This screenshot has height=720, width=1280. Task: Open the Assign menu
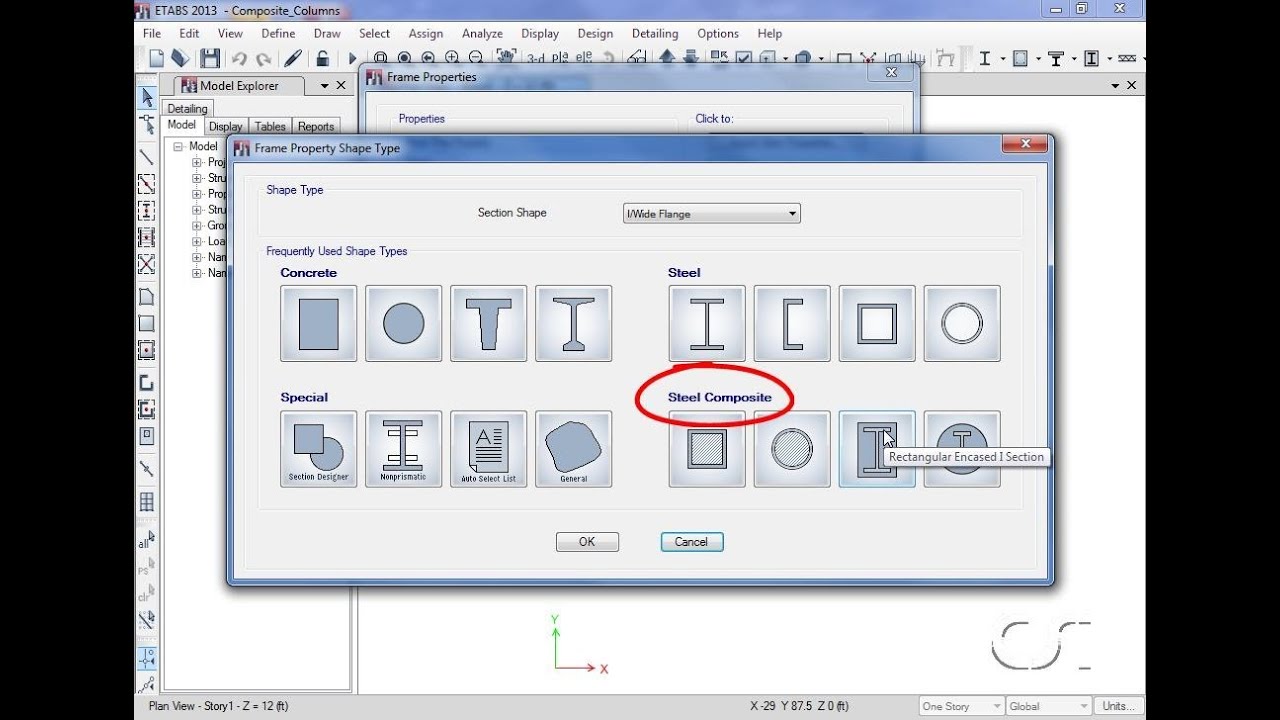click(426, 33)
